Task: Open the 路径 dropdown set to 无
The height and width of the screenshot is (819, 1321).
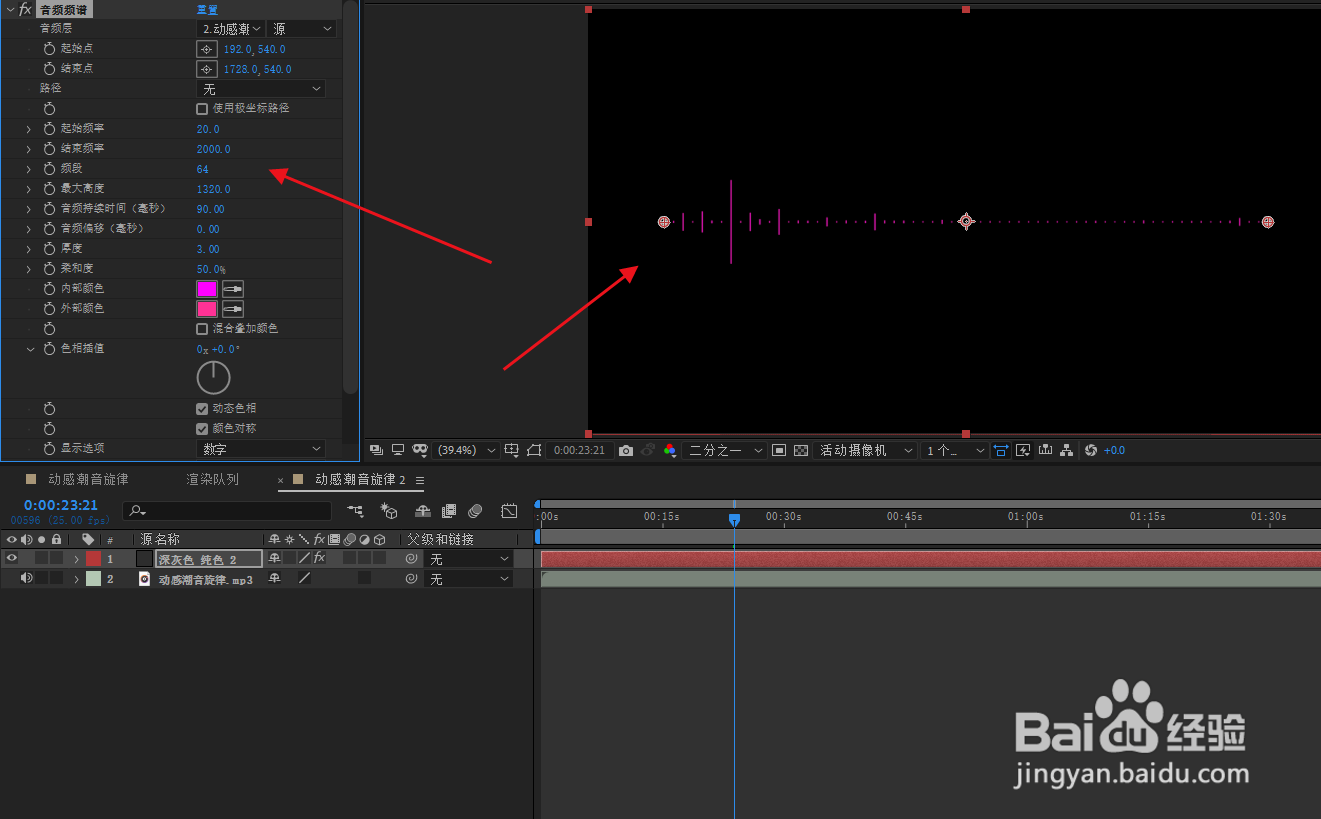Action: click(x=261, y=89)
